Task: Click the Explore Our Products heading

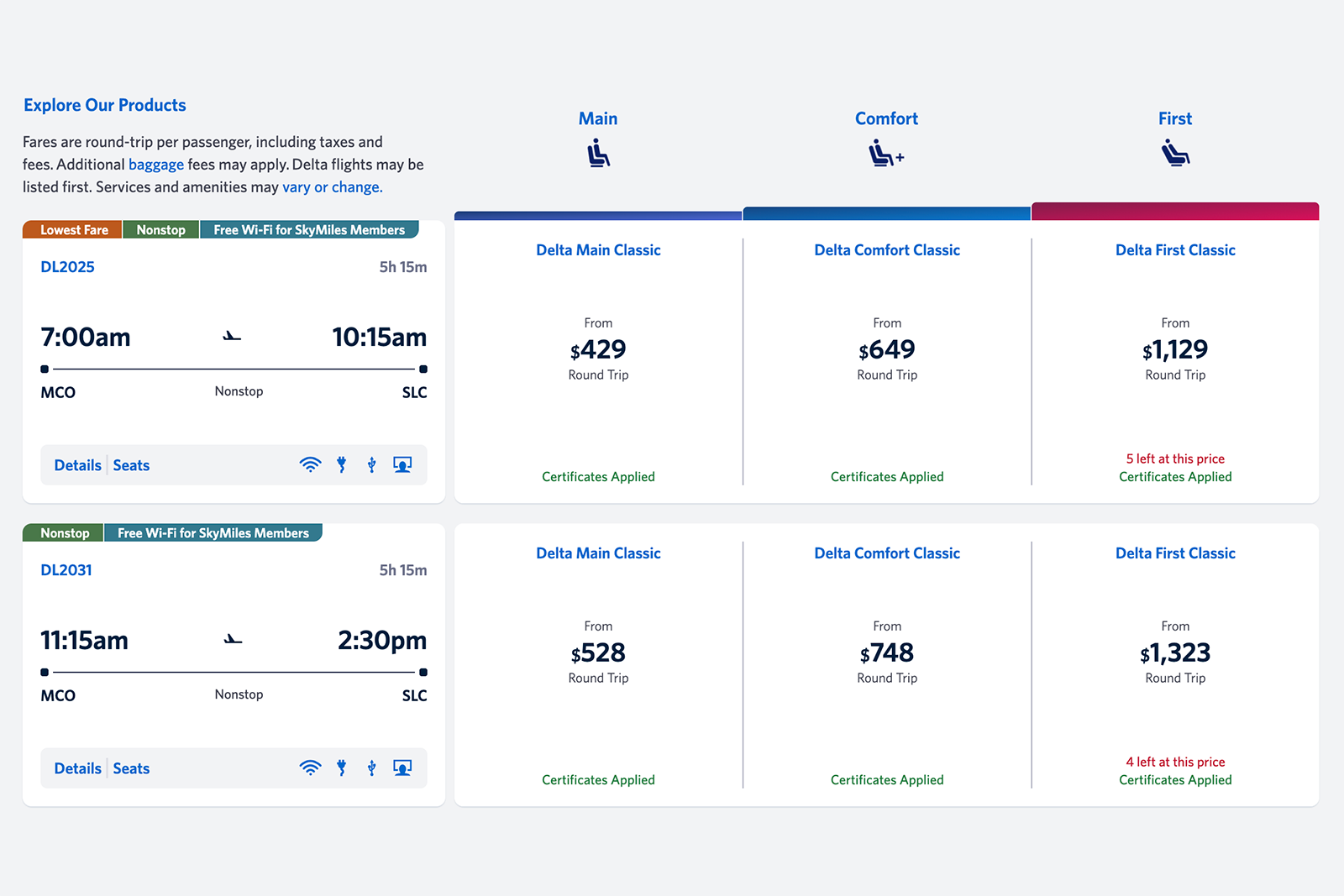Action: [x=105, y=106]
